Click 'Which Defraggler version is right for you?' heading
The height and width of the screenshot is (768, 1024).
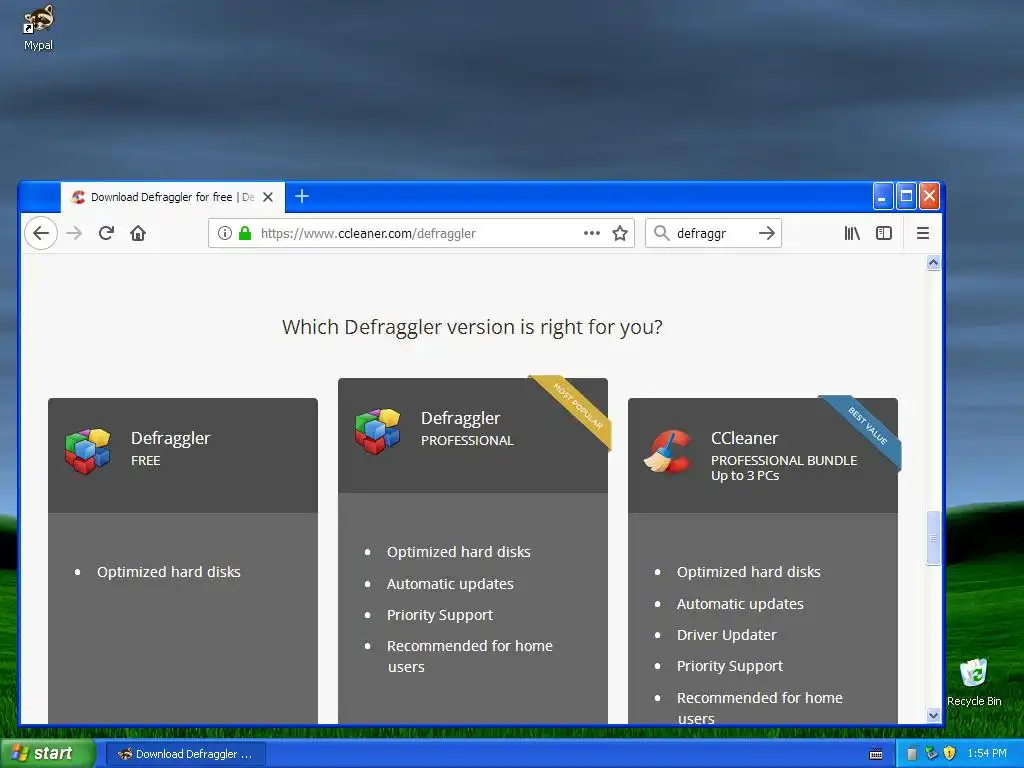click(472, 327)
